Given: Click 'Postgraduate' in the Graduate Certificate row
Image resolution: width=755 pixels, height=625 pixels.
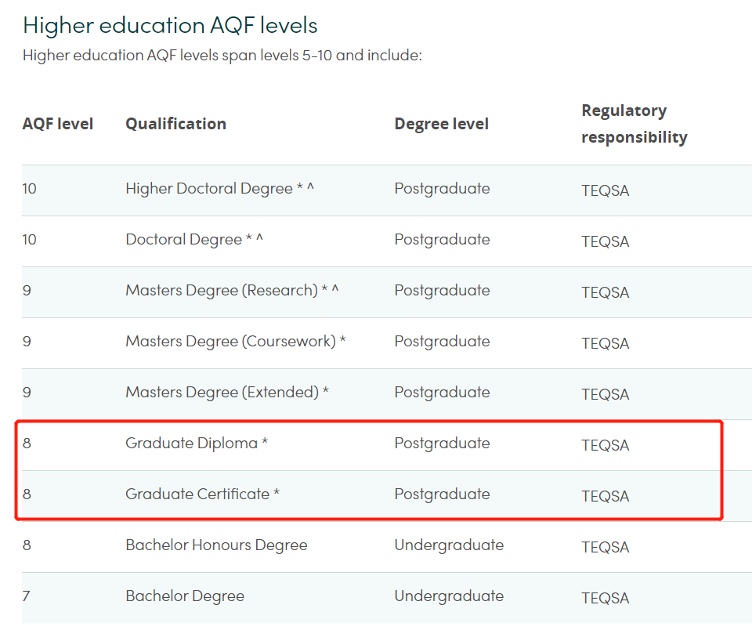Looking at the screenshot, I should click(x=442, y=494).
